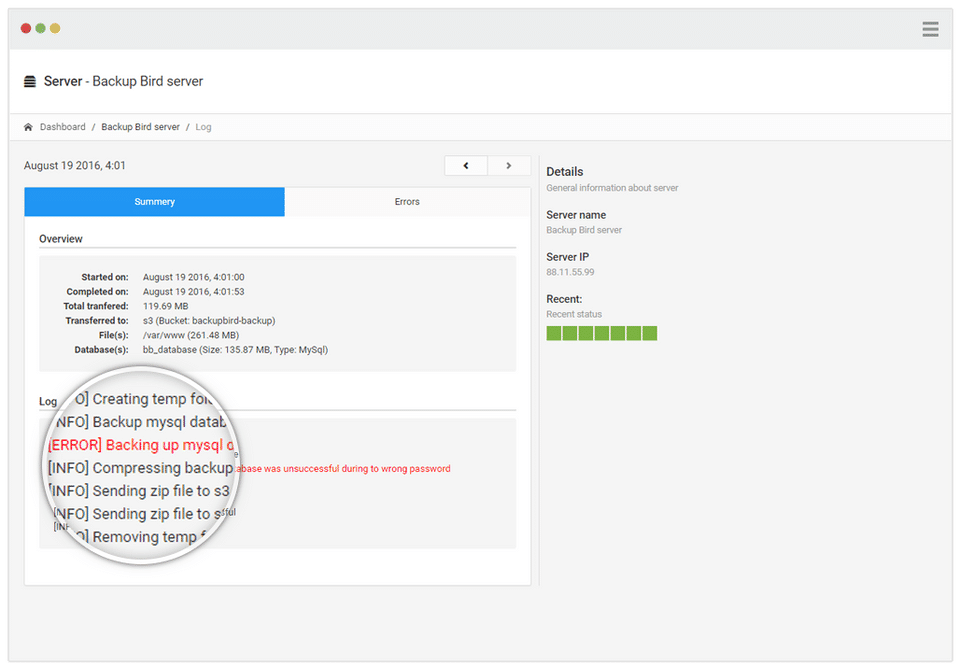
Task: Switch to the Summery tab
Action: pyautogui.click(x=154, y=201)
